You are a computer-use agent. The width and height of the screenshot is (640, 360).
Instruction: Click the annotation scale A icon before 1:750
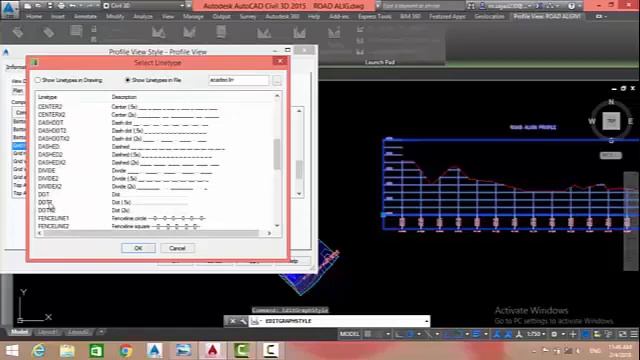pos(519,334)
